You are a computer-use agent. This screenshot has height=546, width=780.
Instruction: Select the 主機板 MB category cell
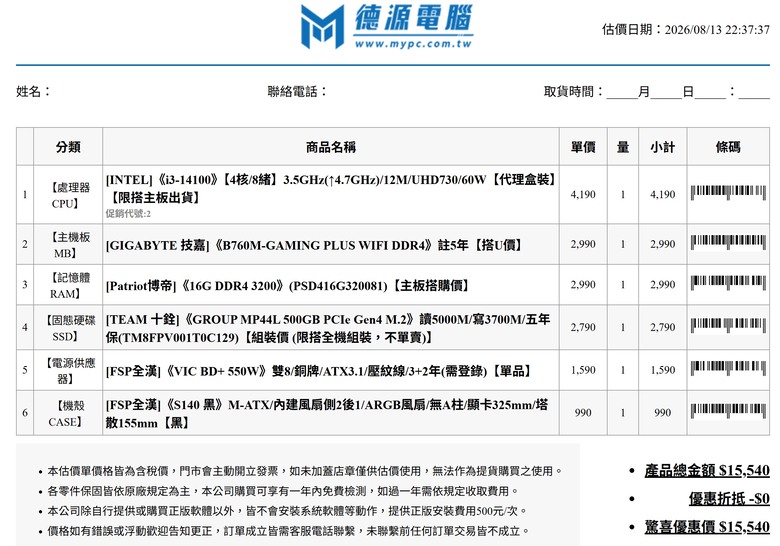point(68,245)
